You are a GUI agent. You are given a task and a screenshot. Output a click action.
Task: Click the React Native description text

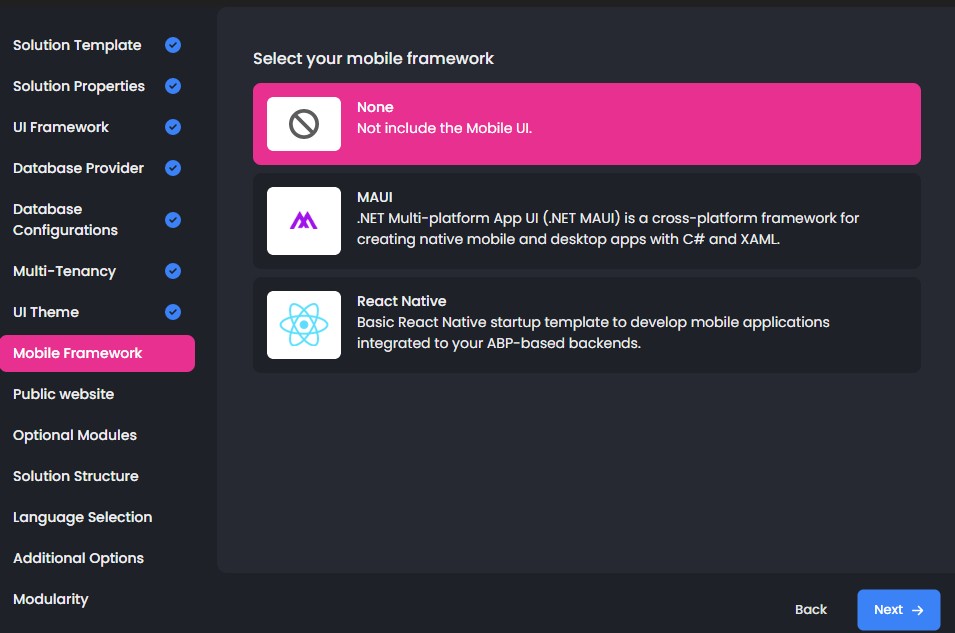(593, 333)
